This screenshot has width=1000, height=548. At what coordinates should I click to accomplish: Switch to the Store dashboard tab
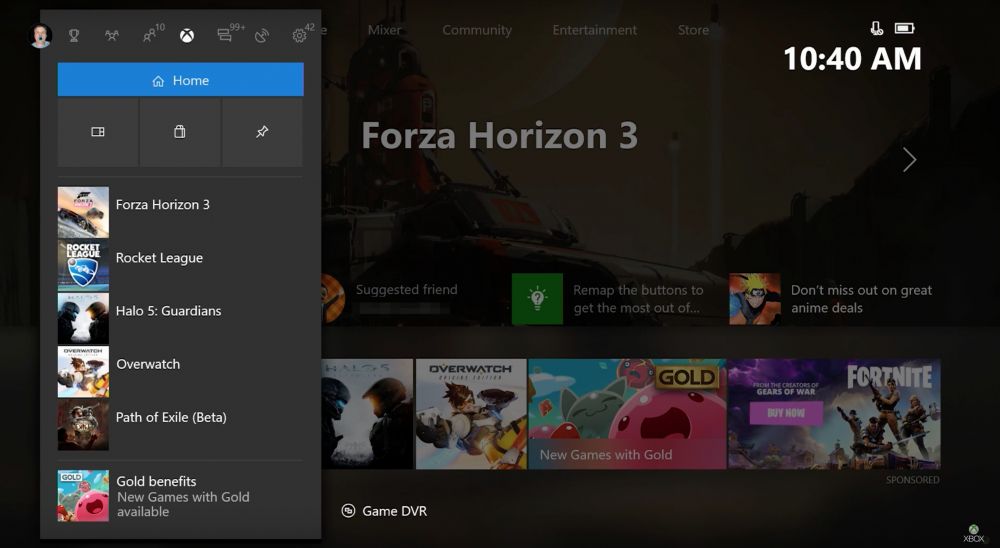(x=693, y=30)
